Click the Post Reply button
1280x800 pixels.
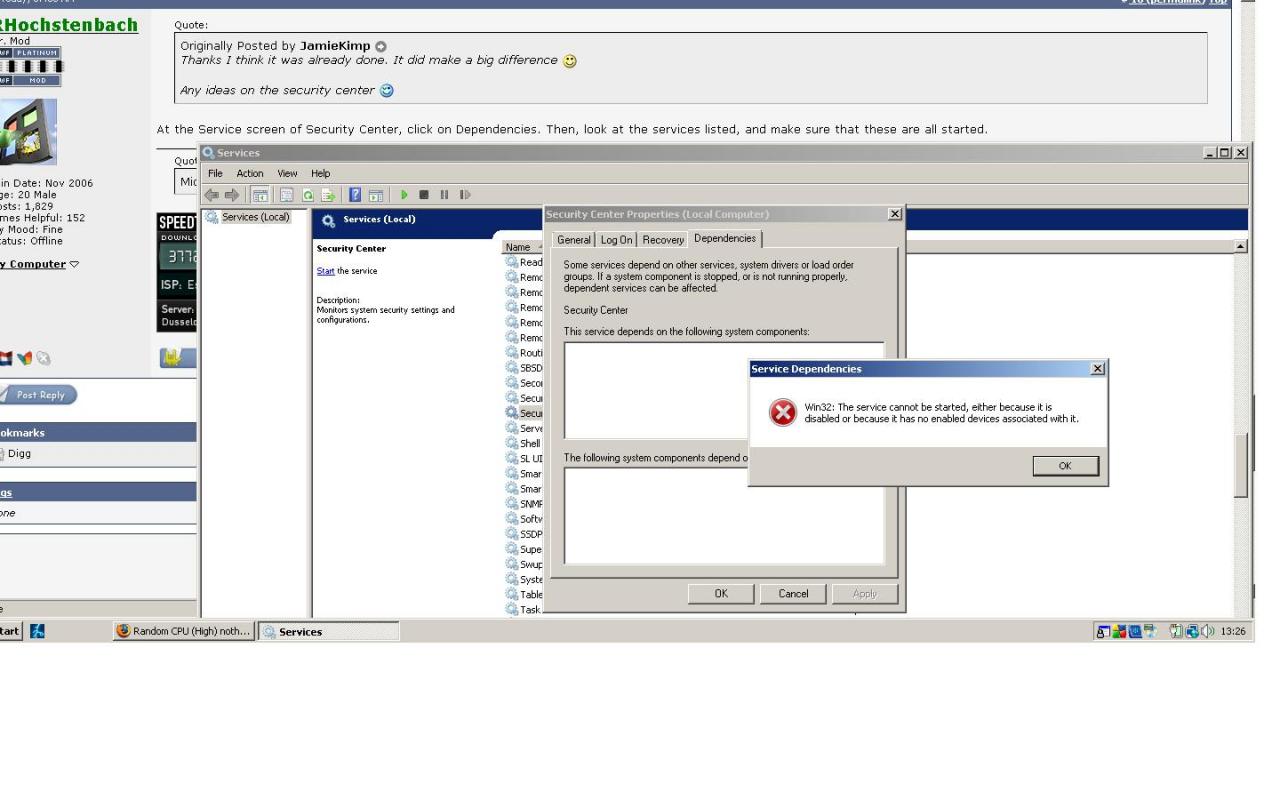[39, 395]
